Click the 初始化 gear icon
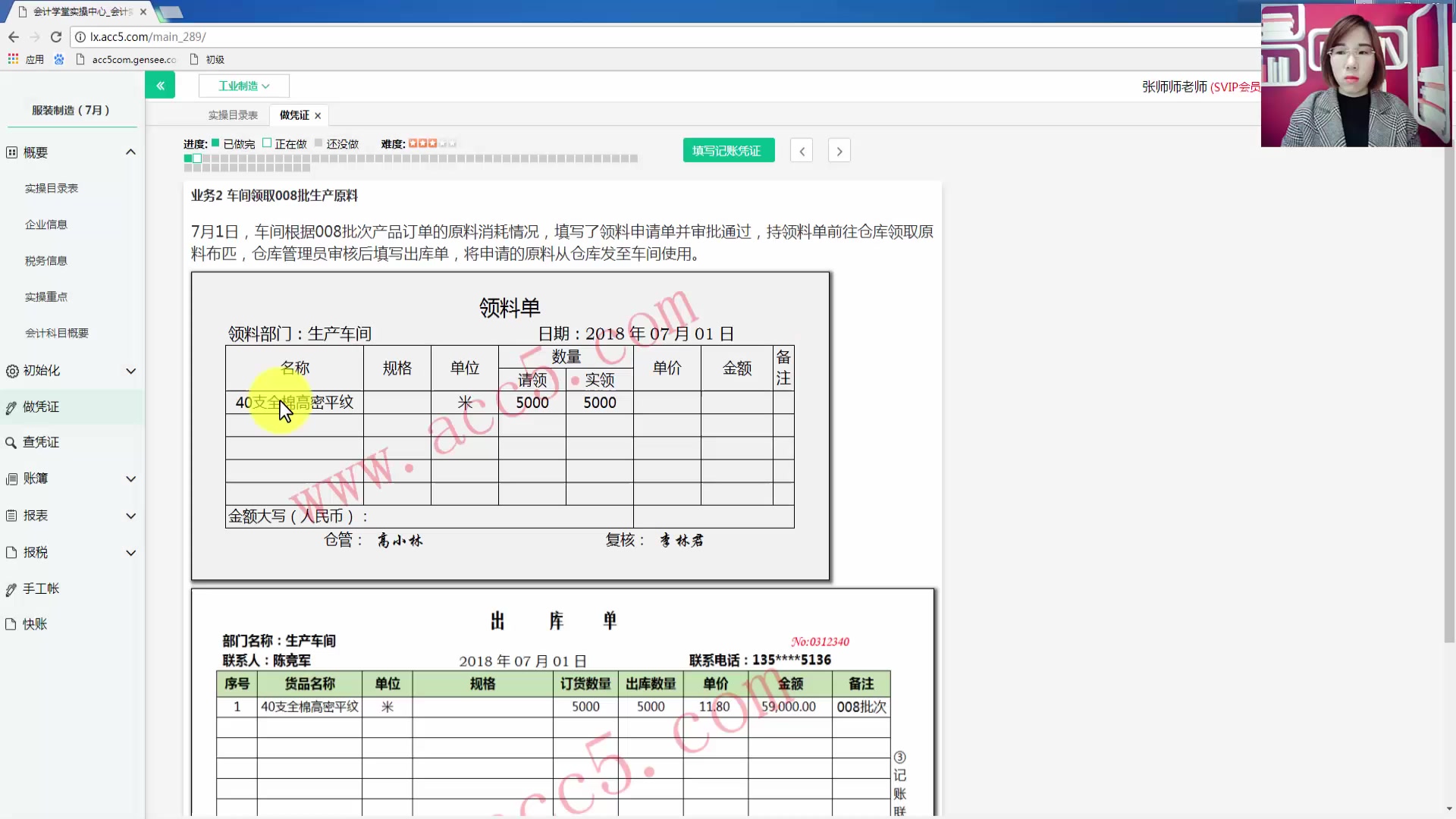Viewport: 1456px width, 819px height. coord(11,371)
